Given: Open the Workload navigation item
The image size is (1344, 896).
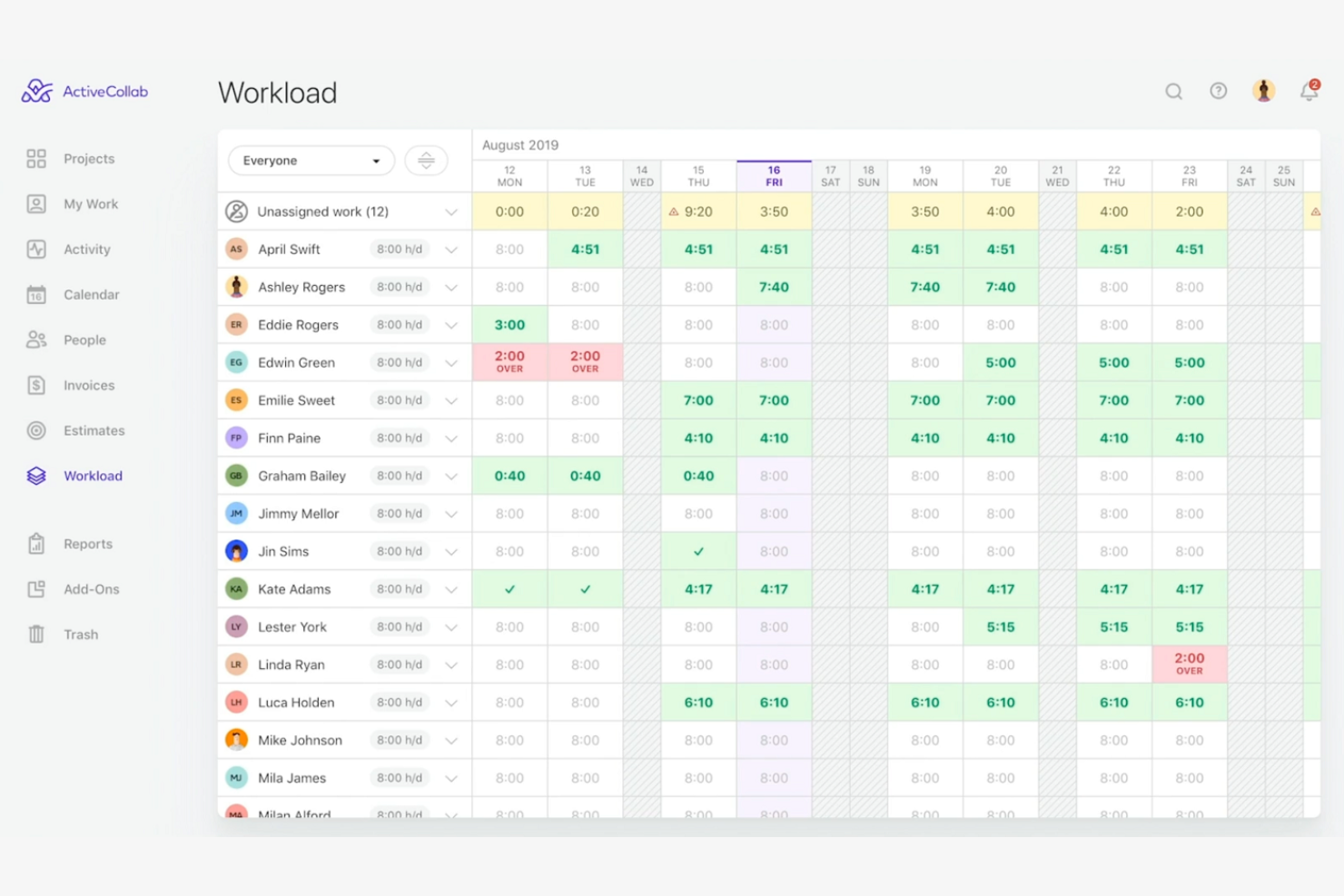Looking at the screenshot, I should pos(94,476).
